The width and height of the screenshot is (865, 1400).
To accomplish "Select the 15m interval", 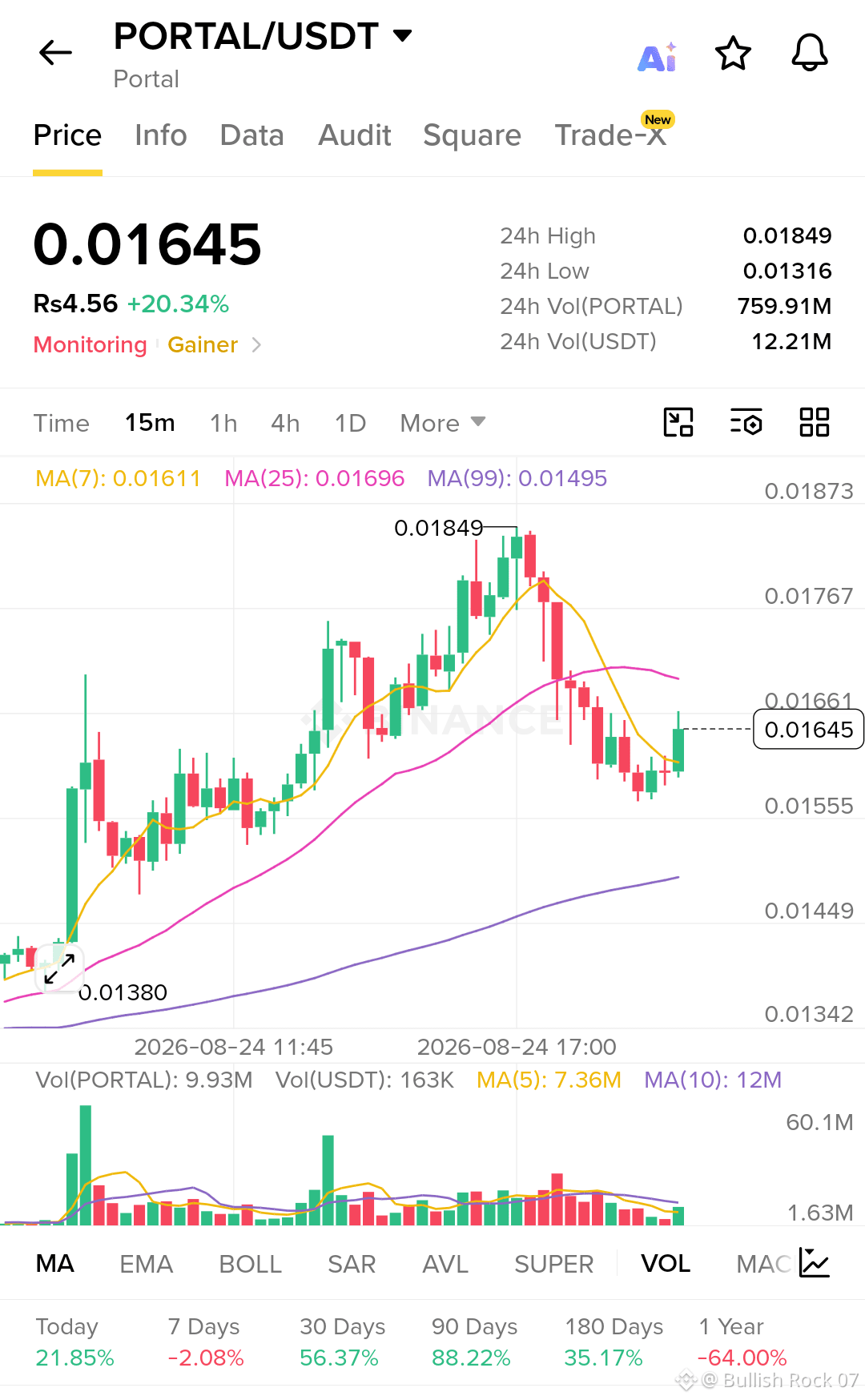I will tap(150, 422).
